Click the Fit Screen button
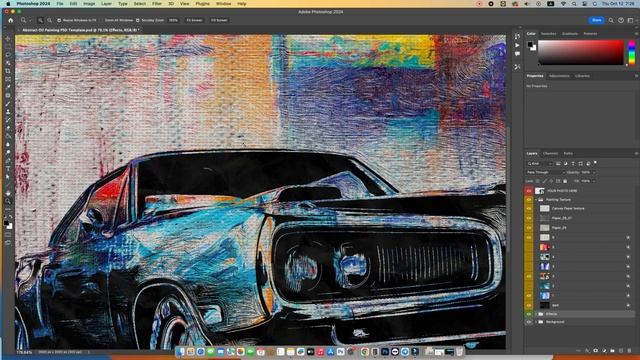The image size is (640, 360). (194, 20)
